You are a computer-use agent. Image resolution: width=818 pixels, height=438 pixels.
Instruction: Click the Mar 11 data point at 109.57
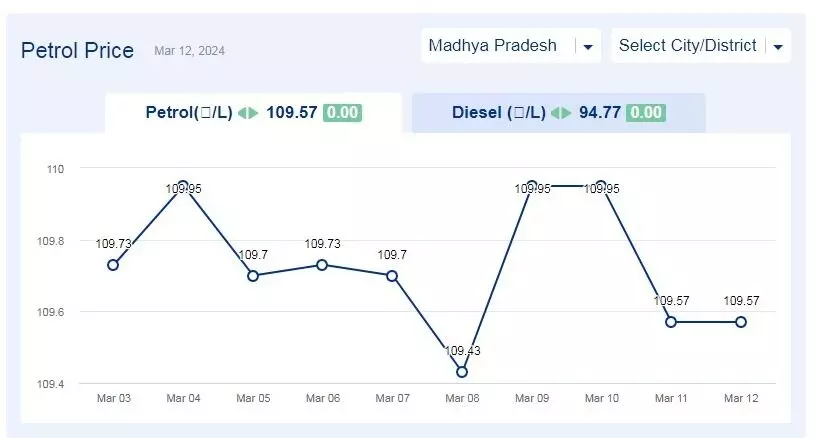coord(671,322)
